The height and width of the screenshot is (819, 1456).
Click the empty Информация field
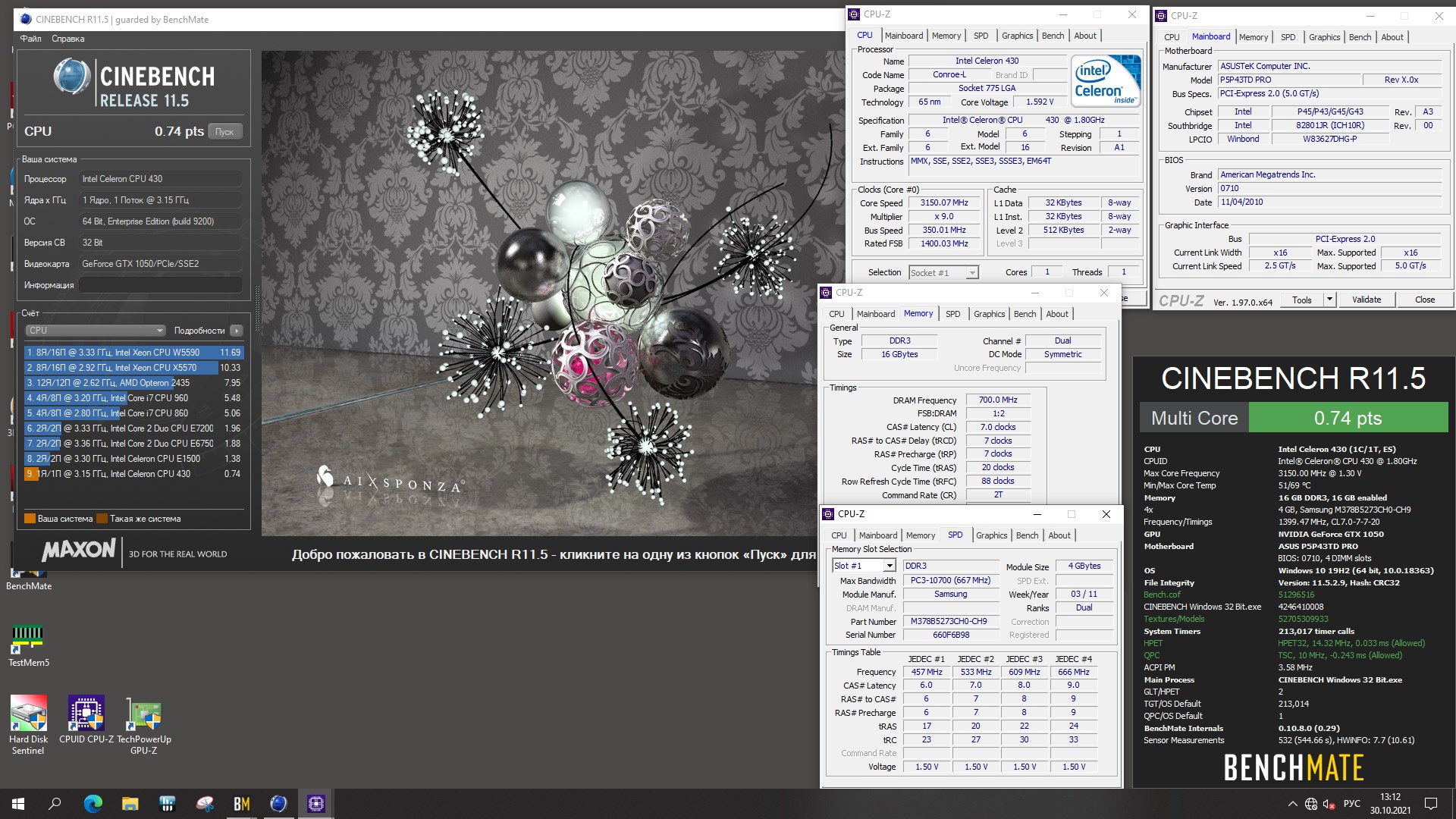click(x=161, y=285)
